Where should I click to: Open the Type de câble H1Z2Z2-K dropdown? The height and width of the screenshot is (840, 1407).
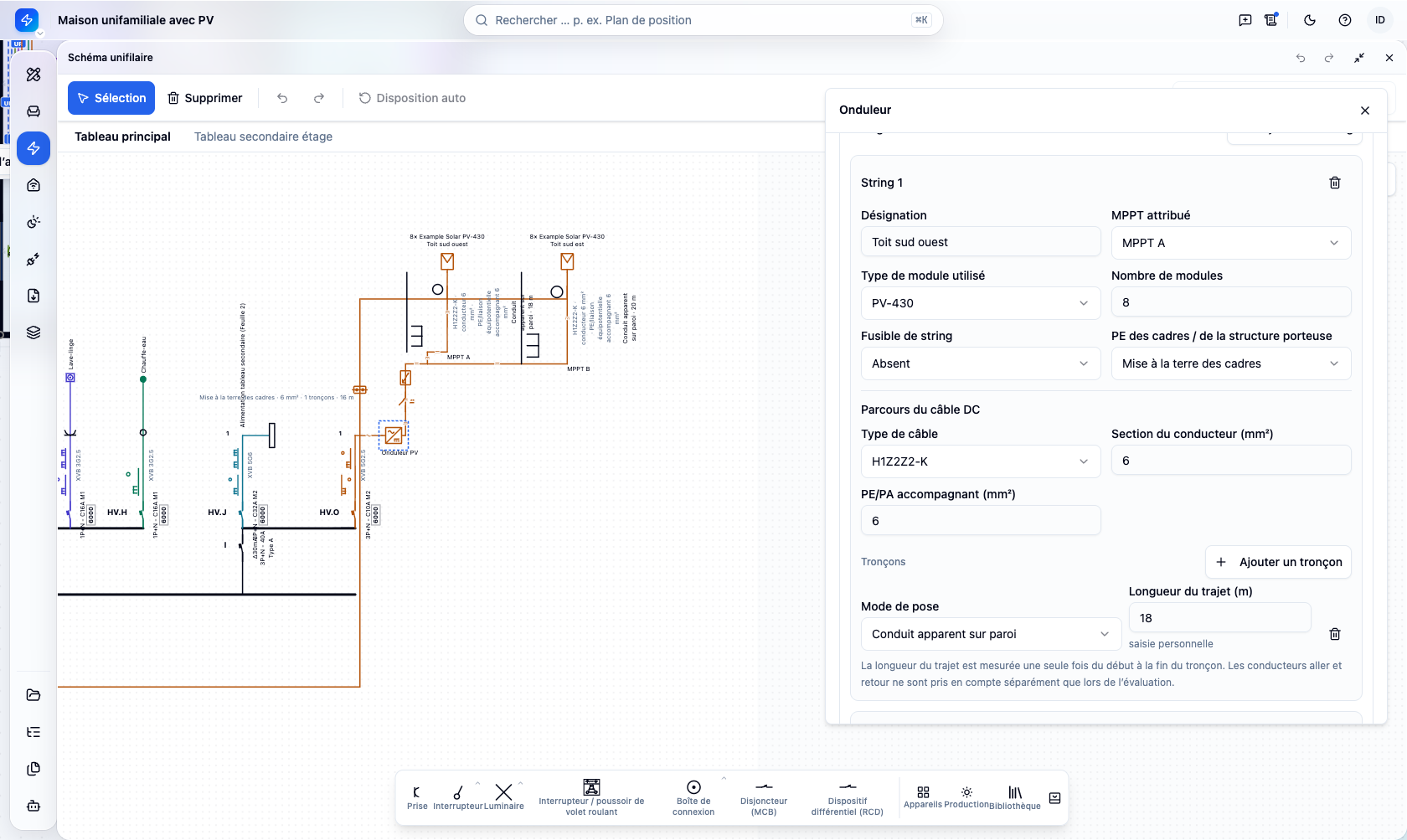980,461
